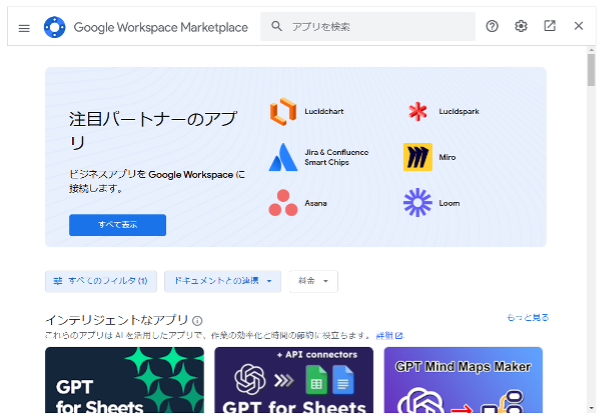This screenshot has width=604, height=420.
Task: Open the hamburger main menu
Action: tap(24, 28)
